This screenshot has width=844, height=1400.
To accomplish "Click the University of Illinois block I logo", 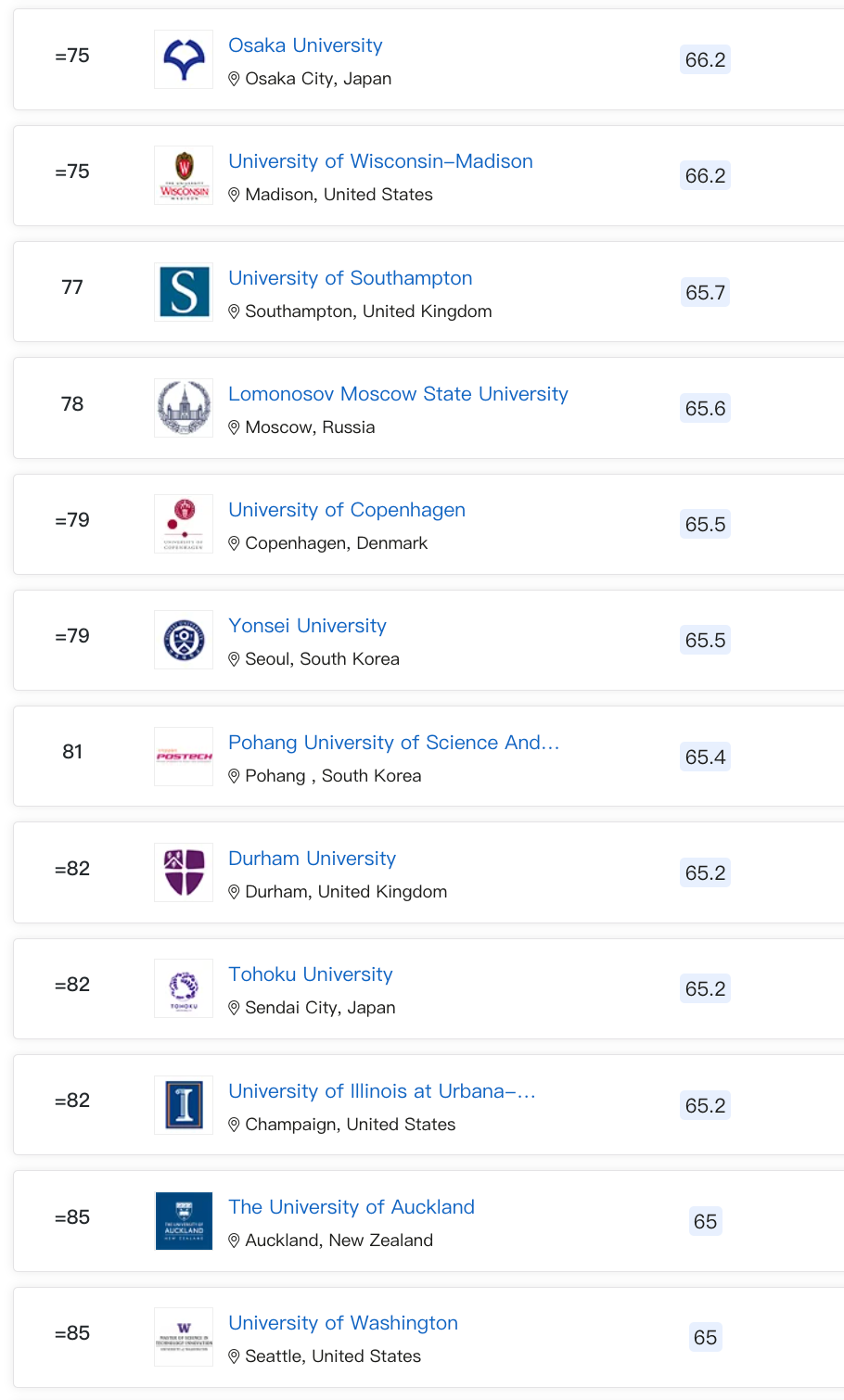I will pos(184,1105).
